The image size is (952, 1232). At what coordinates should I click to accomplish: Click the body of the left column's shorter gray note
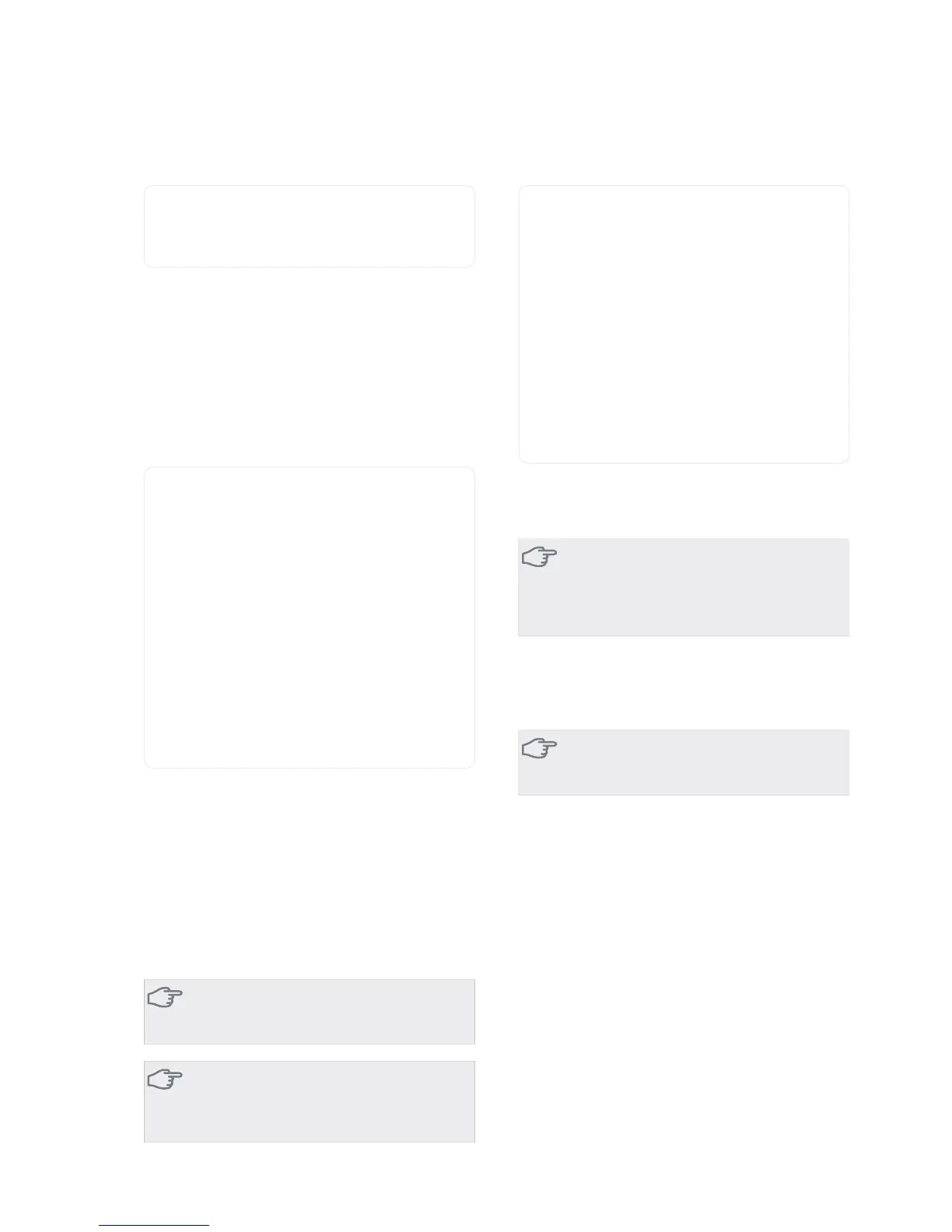(310, 1012)
